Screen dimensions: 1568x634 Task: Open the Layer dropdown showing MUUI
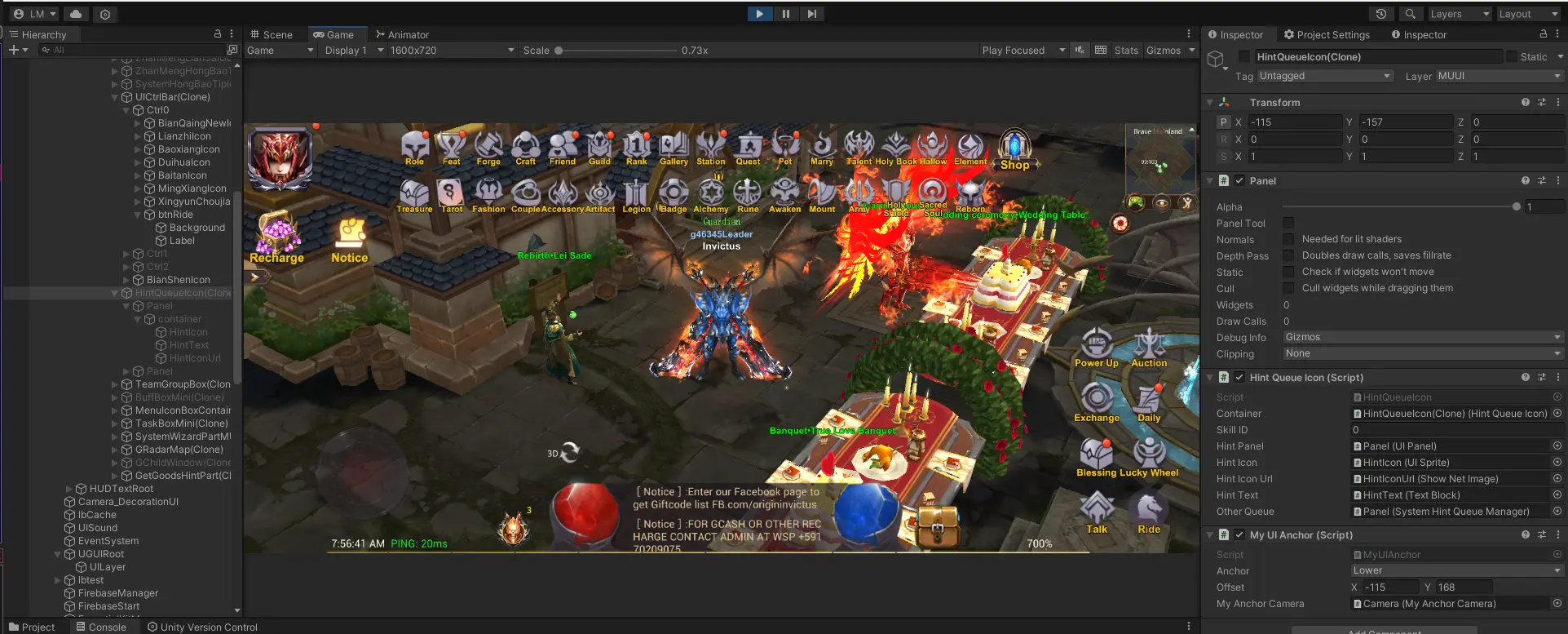pyautogui.click(x=1499, y=76)
